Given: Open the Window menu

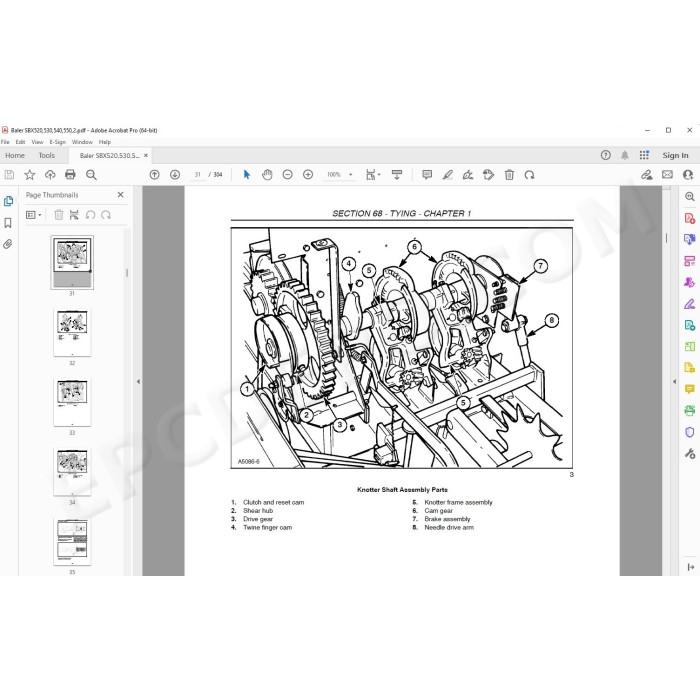Looking at the screenshot, I should [82, 142].
